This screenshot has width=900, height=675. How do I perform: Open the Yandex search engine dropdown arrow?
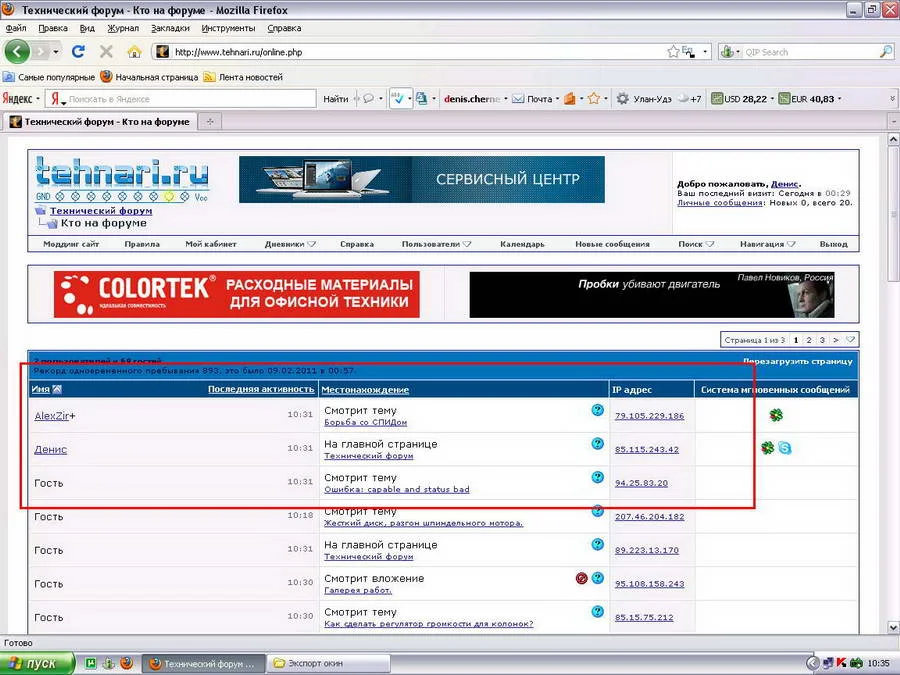64,103
